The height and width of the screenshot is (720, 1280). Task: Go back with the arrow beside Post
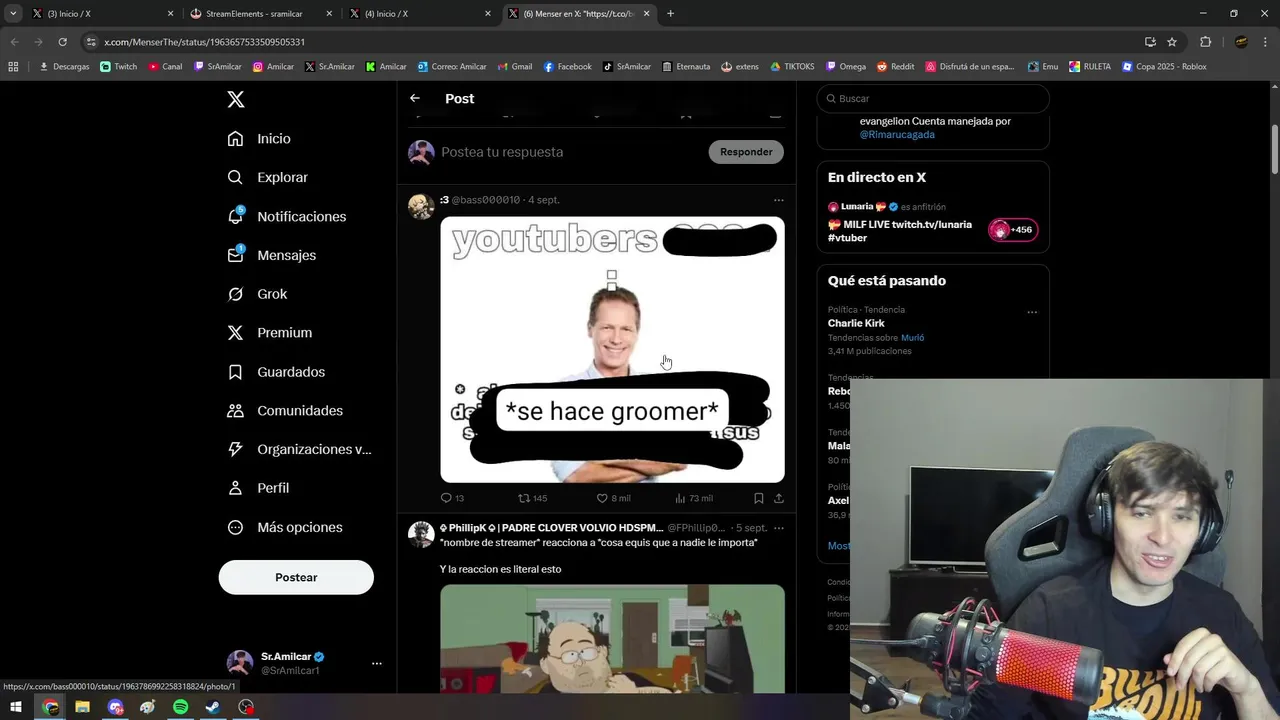pos(415,98)
